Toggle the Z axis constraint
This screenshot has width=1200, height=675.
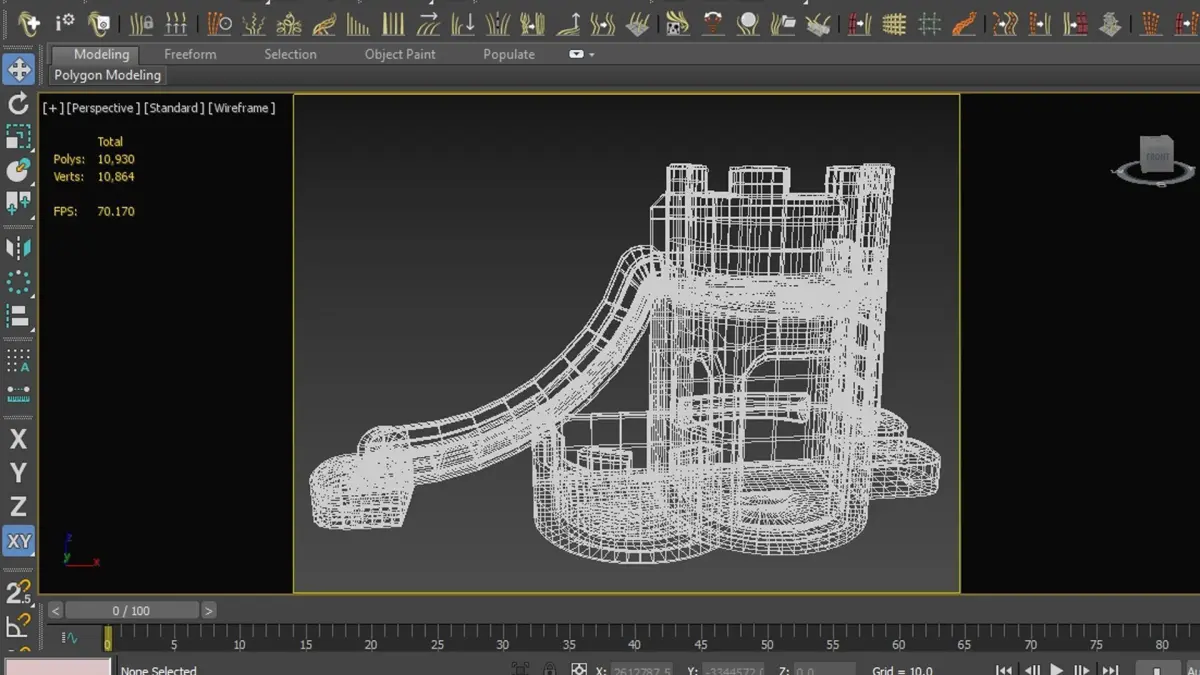(x=19, y=507)
